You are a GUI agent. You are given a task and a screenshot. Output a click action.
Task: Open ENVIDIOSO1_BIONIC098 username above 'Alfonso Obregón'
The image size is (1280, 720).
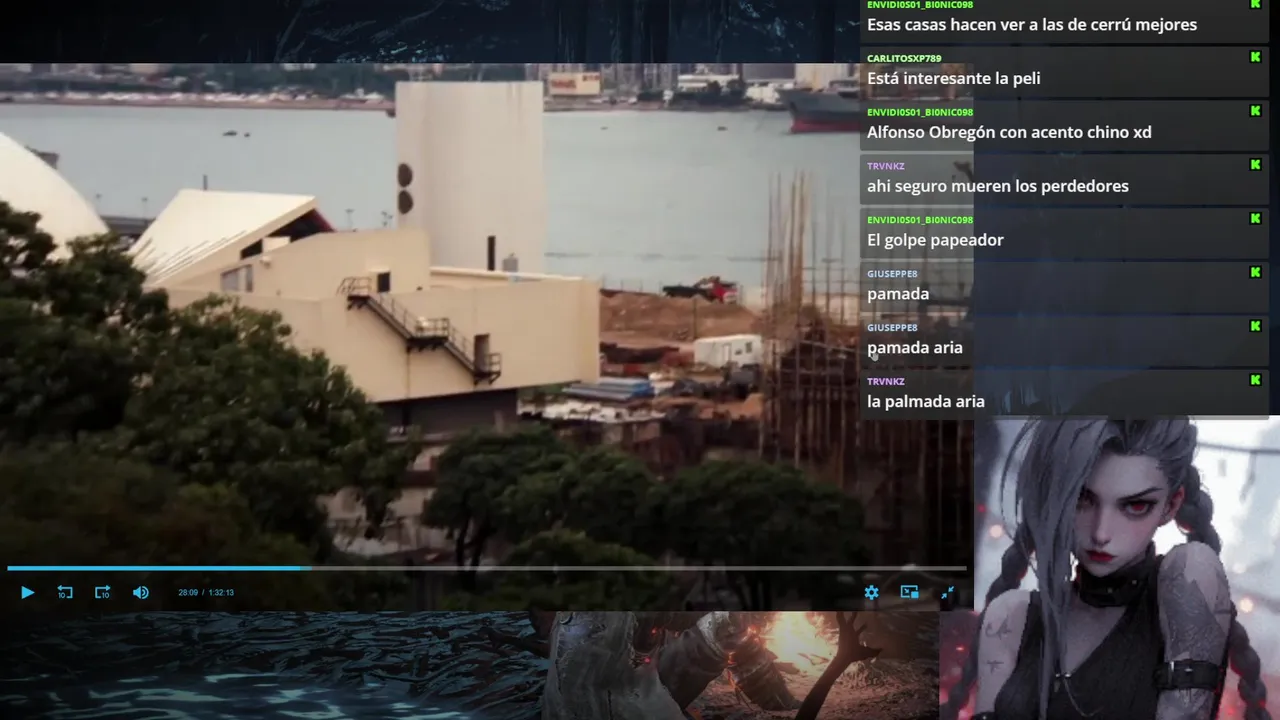[x=920, y=113]
